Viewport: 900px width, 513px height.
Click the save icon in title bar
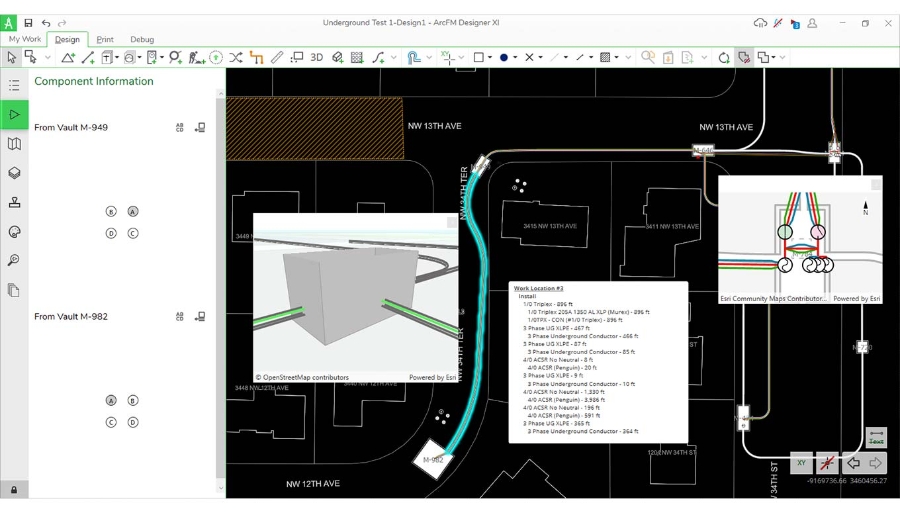point(28,23)
